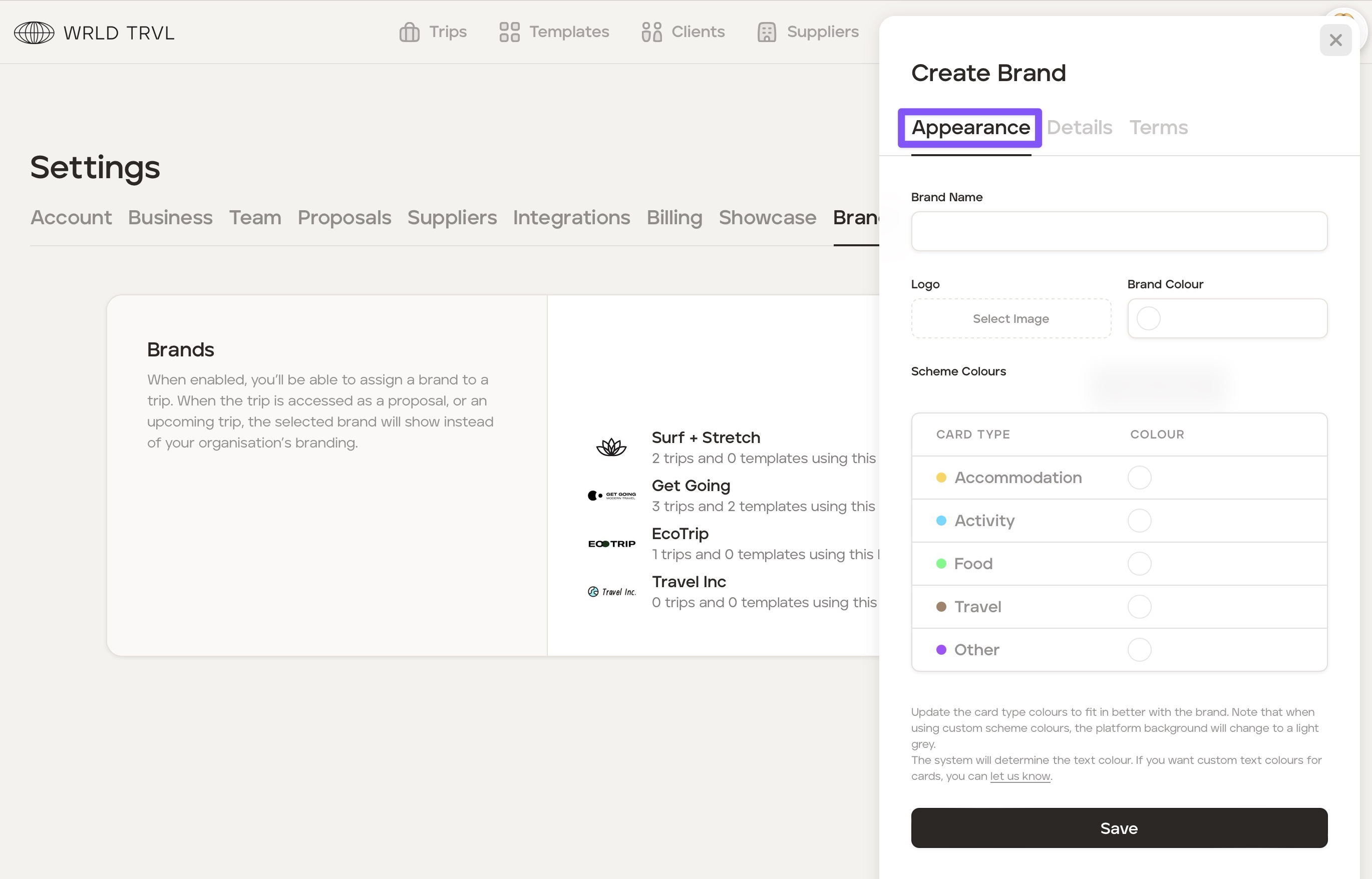
Task: Click the Surf + Stretch lotus logo
Action: (x=611, y=447)
